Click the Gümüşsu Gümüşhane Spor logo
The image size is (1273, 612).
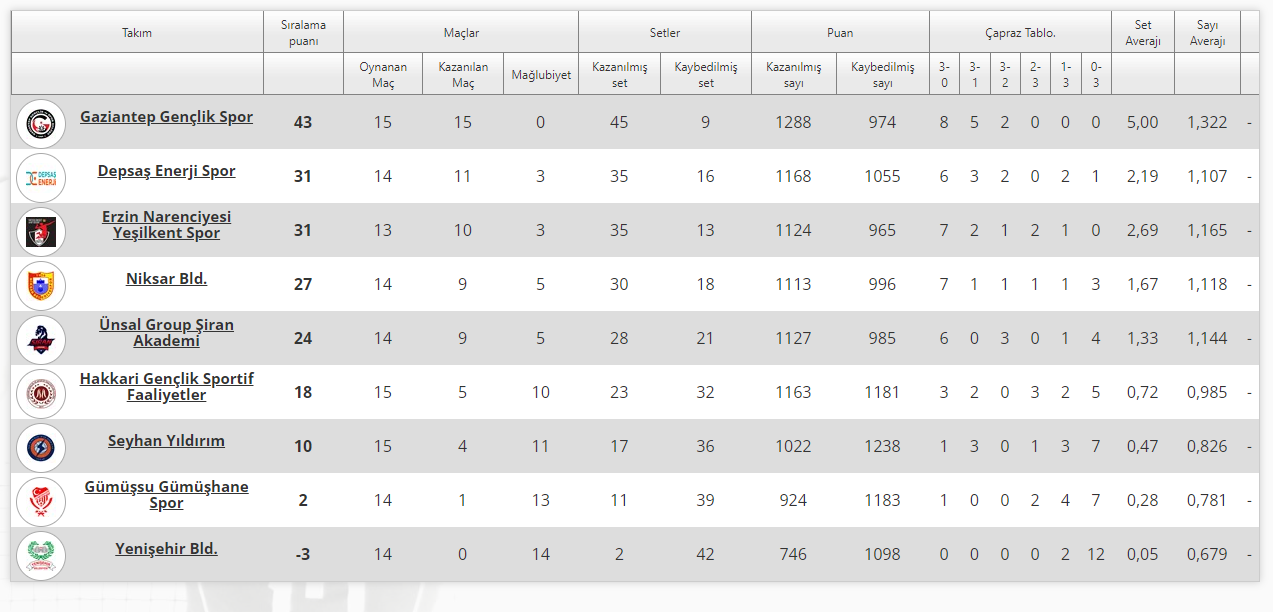[x=41, y=501]
